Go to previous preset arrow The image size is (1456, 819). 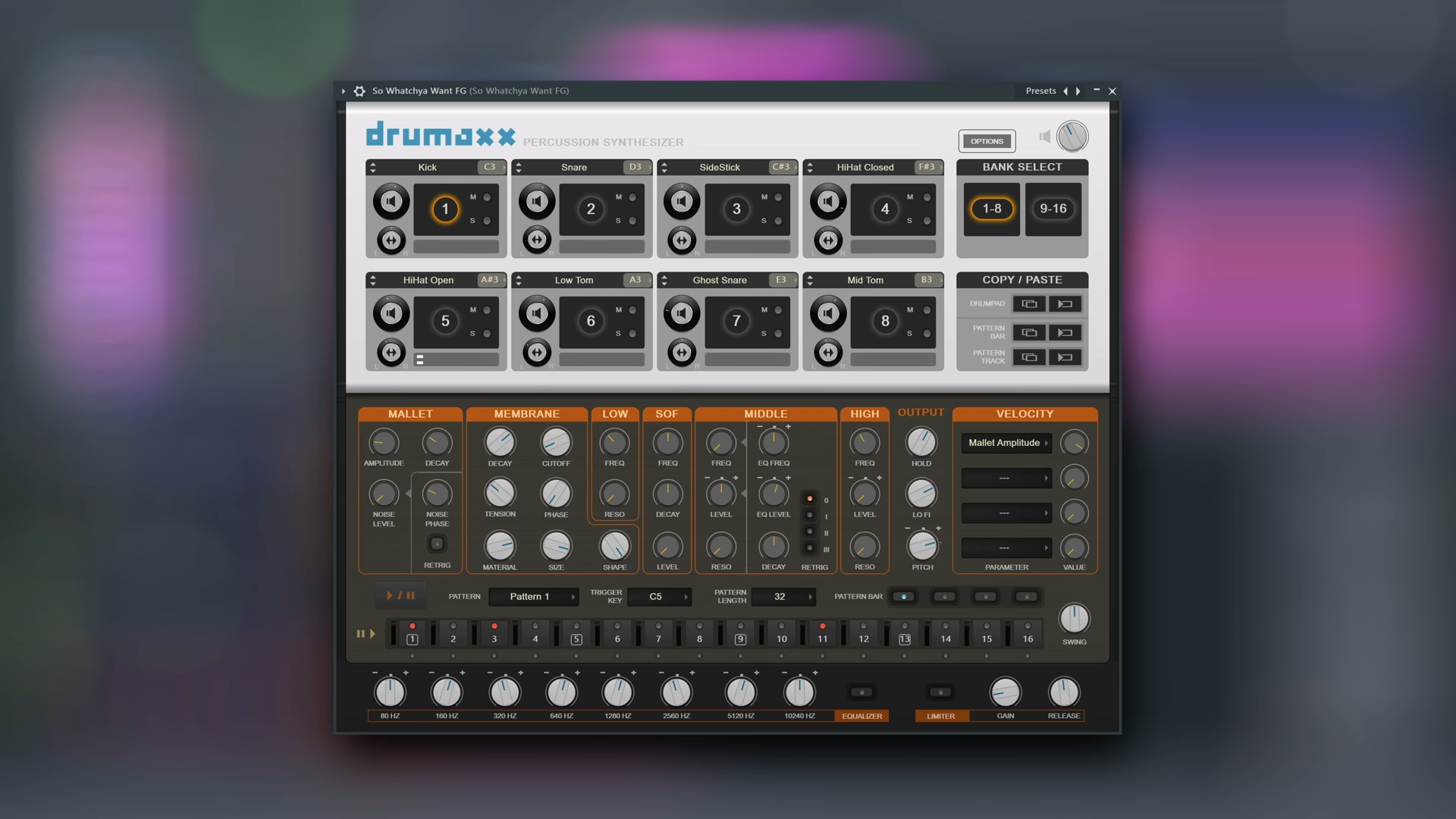pyautogui.click(x=1065, y=91)
